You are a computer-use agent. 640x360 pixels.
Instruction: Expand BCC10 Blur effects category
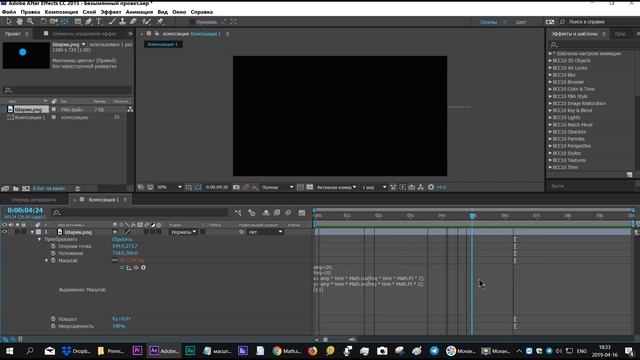click(550, 75)
